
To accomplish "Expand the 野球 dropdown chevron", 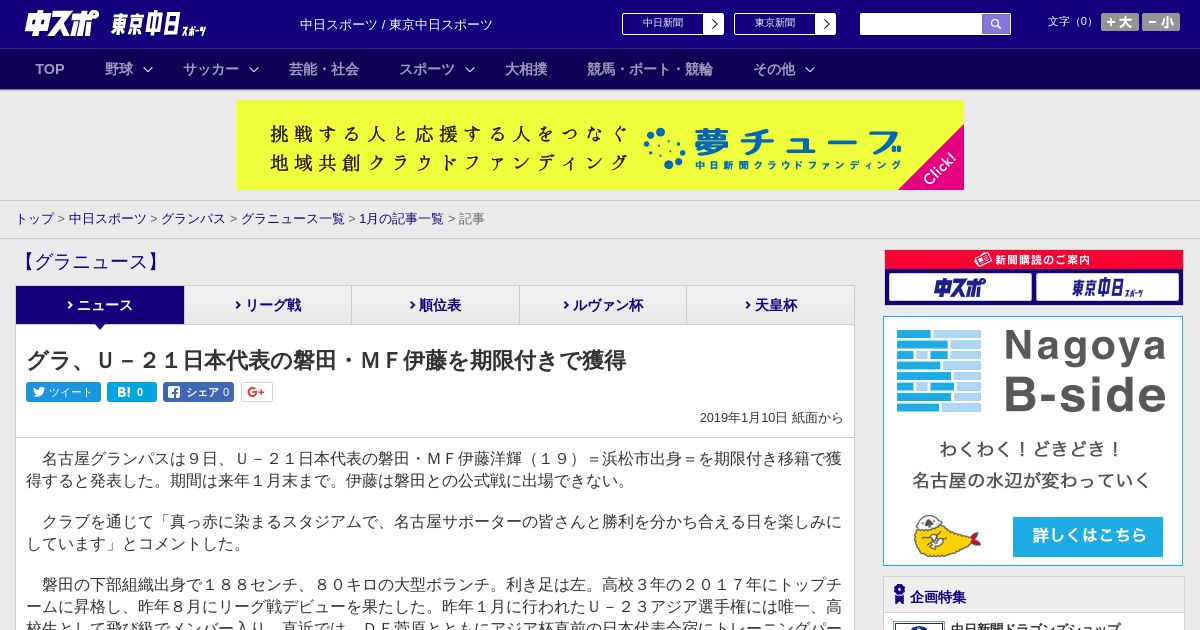I will [x=148, y=69].
